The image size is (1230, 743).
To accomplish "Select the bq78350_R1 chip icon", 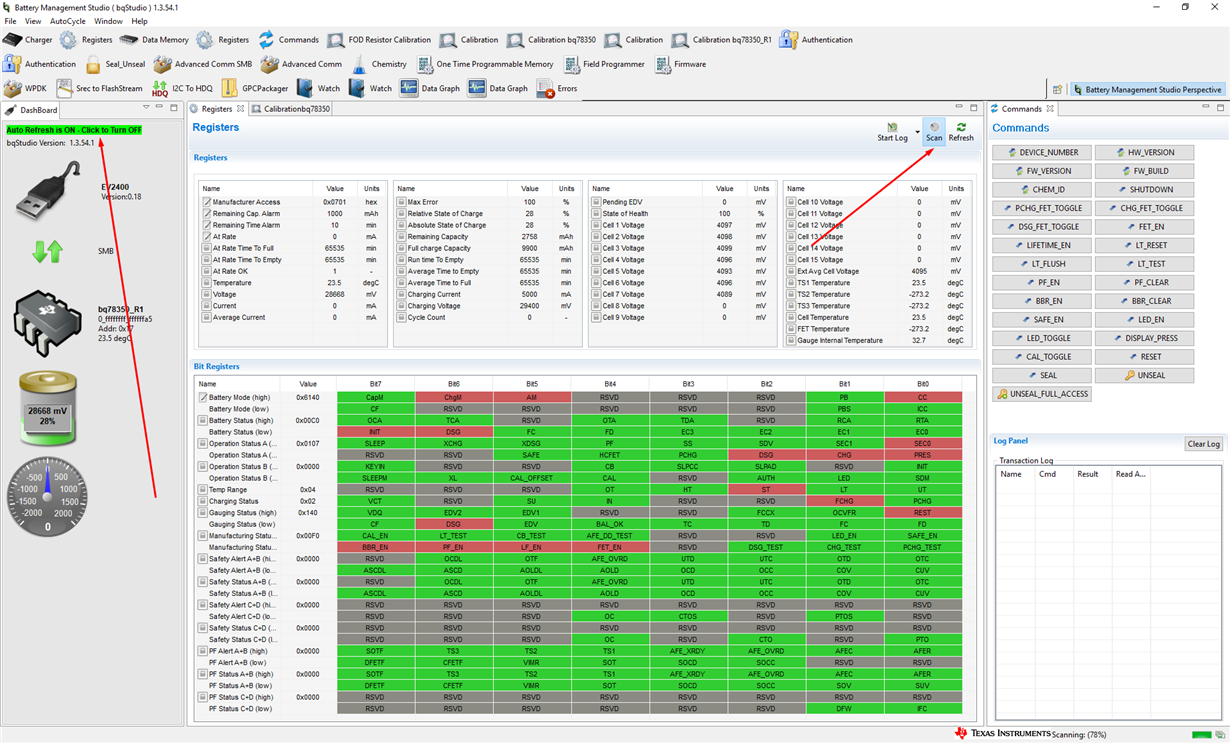I will click(48, 323).
